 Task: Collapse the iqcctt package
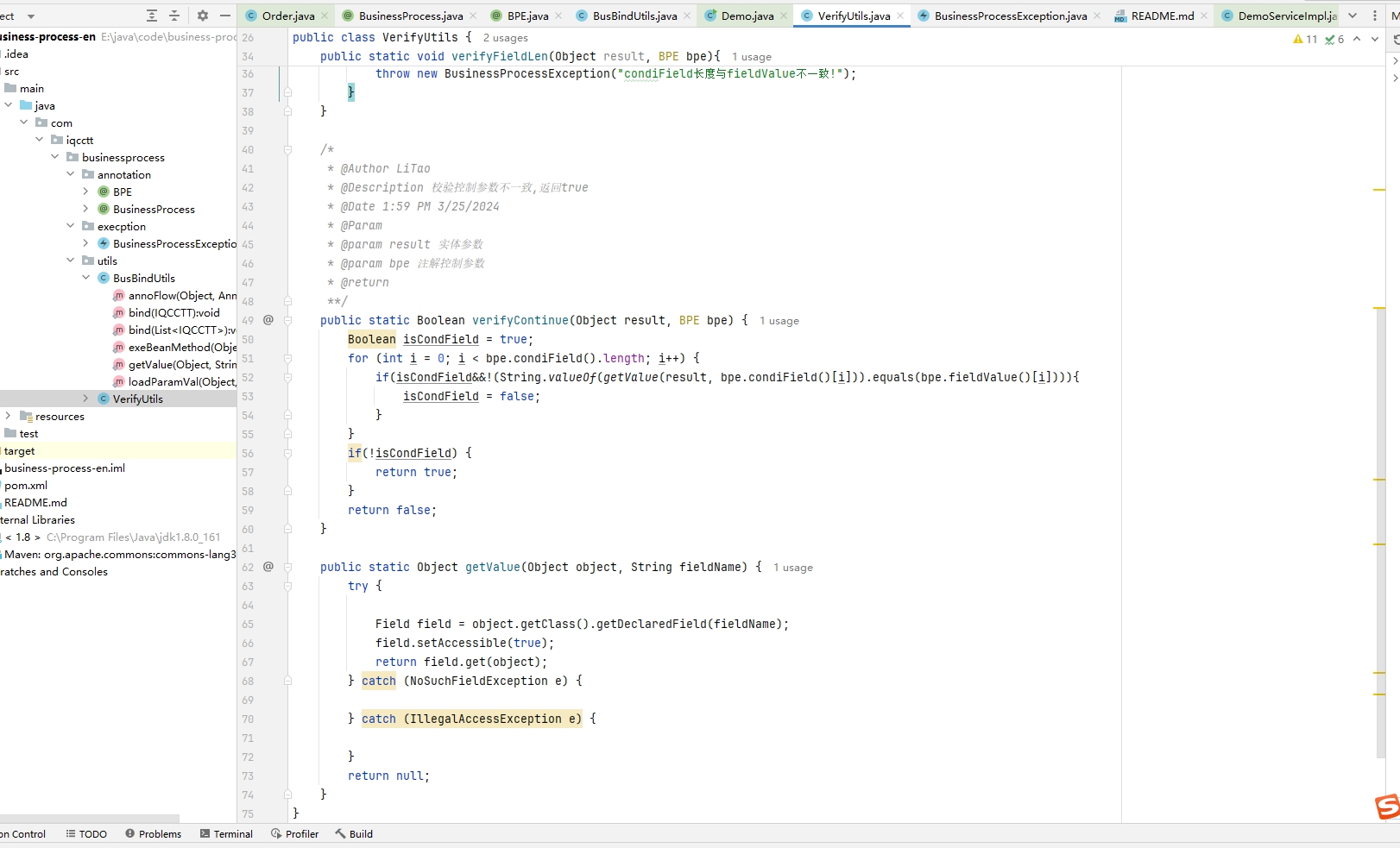pos(40,140)
